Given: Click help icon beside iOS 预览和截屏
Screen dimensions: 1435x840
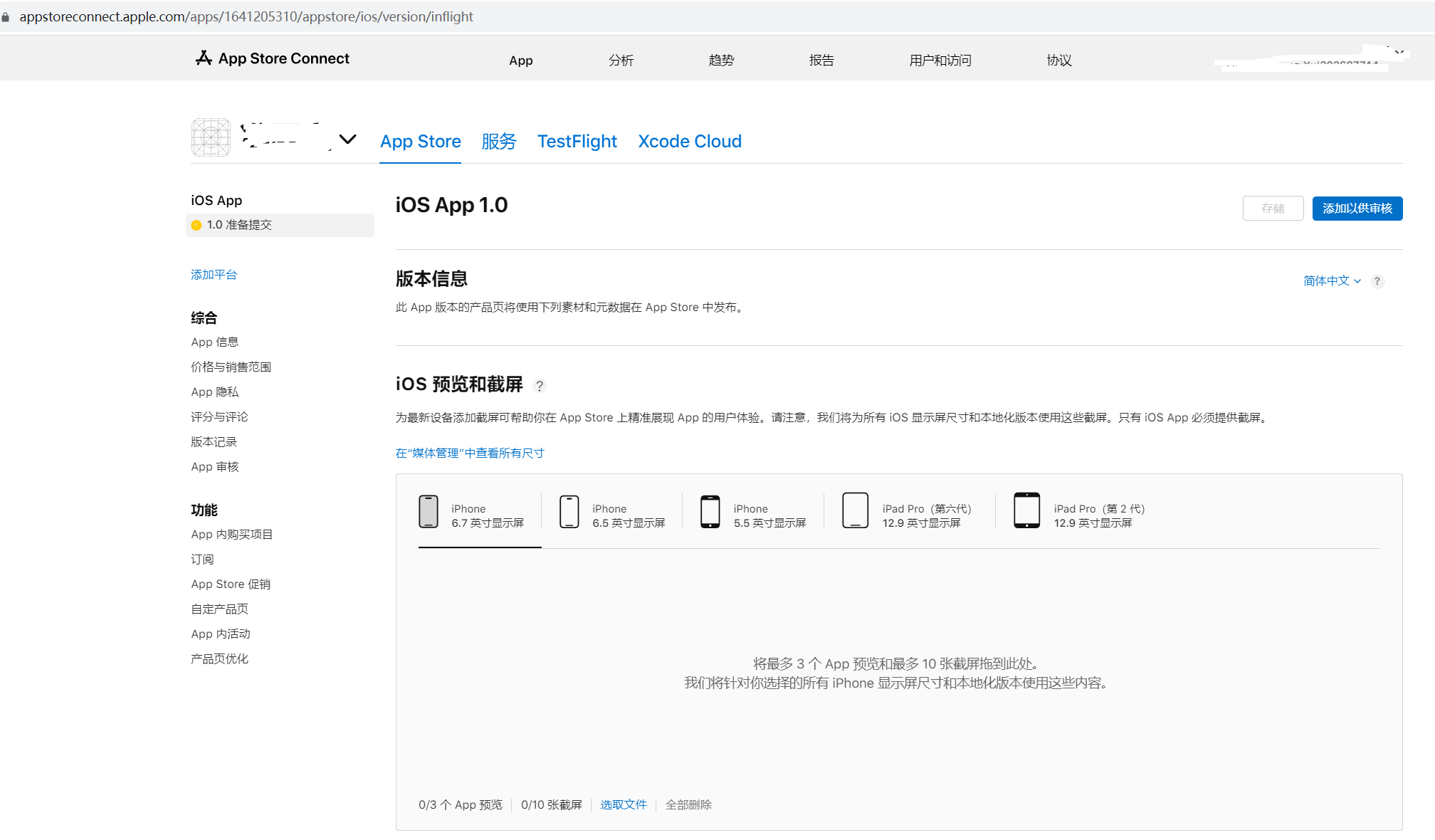Looking at the screenshot, I should pyautogui.click(x=540, y=386).
